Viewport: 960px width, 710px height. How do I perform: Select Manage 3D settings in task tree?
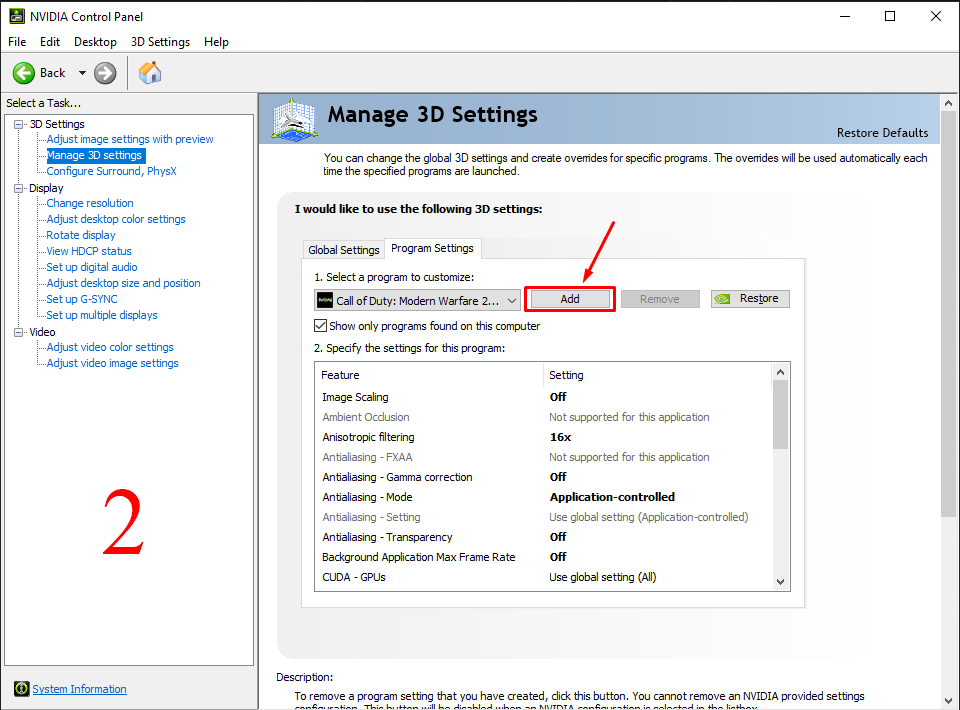pos(95,155)
